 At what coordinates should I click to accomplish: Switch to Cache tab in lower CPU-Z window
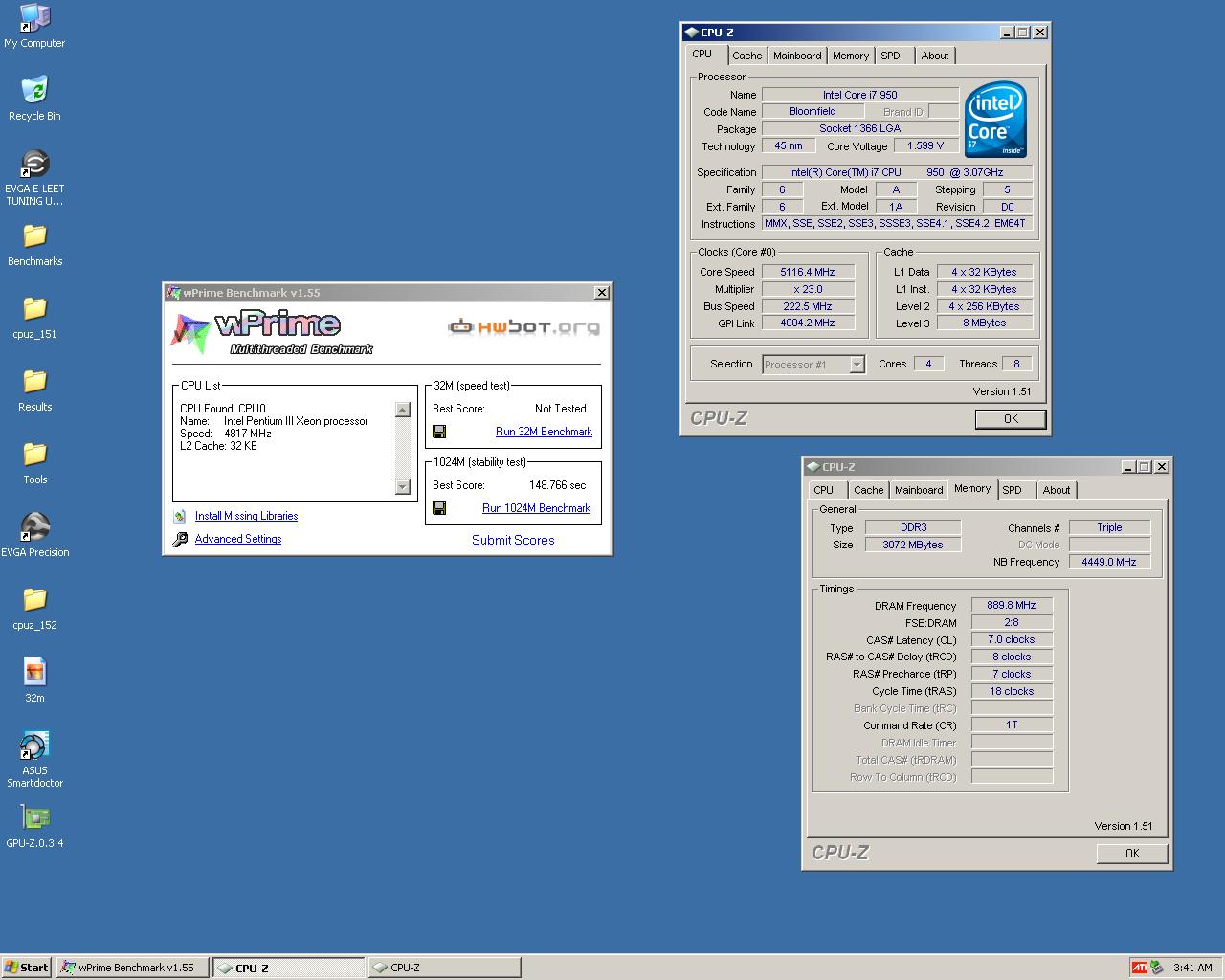pos(869,490)
